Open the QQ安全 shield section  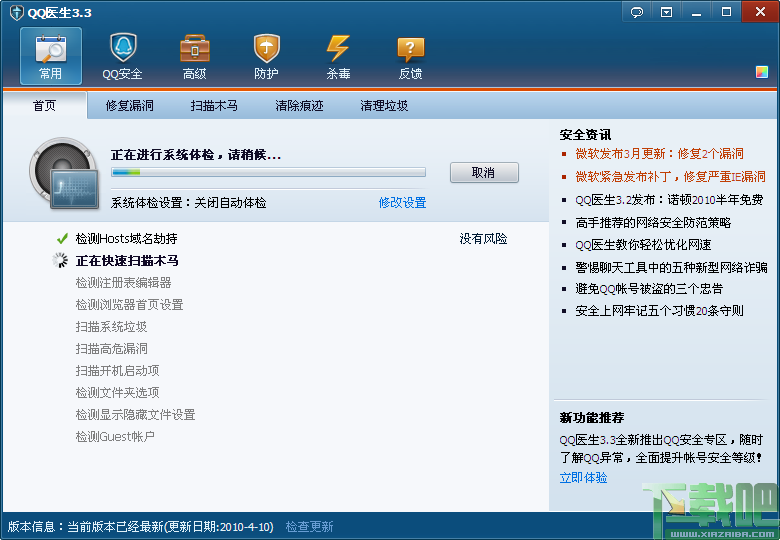pyautogui.click(x=122, y=56)
